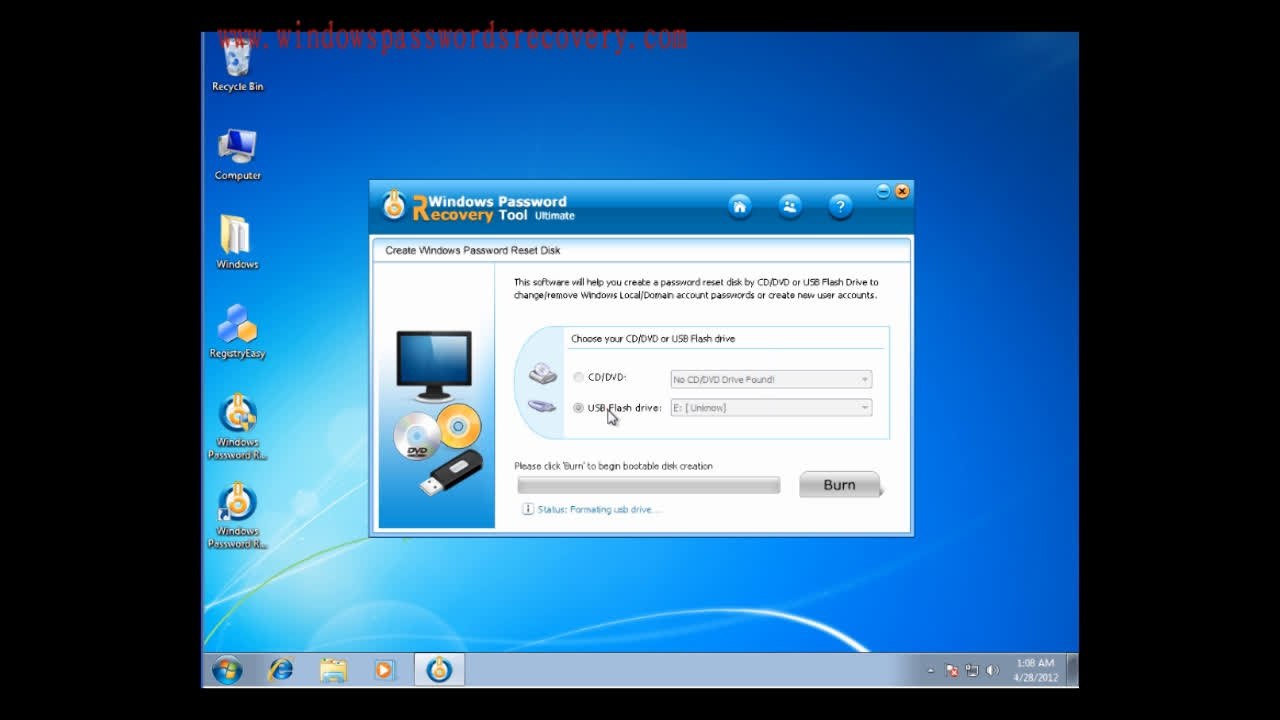Show hidden system tray icons
This screenshot has width=1280, height=720.
click(x=930, y=671)
